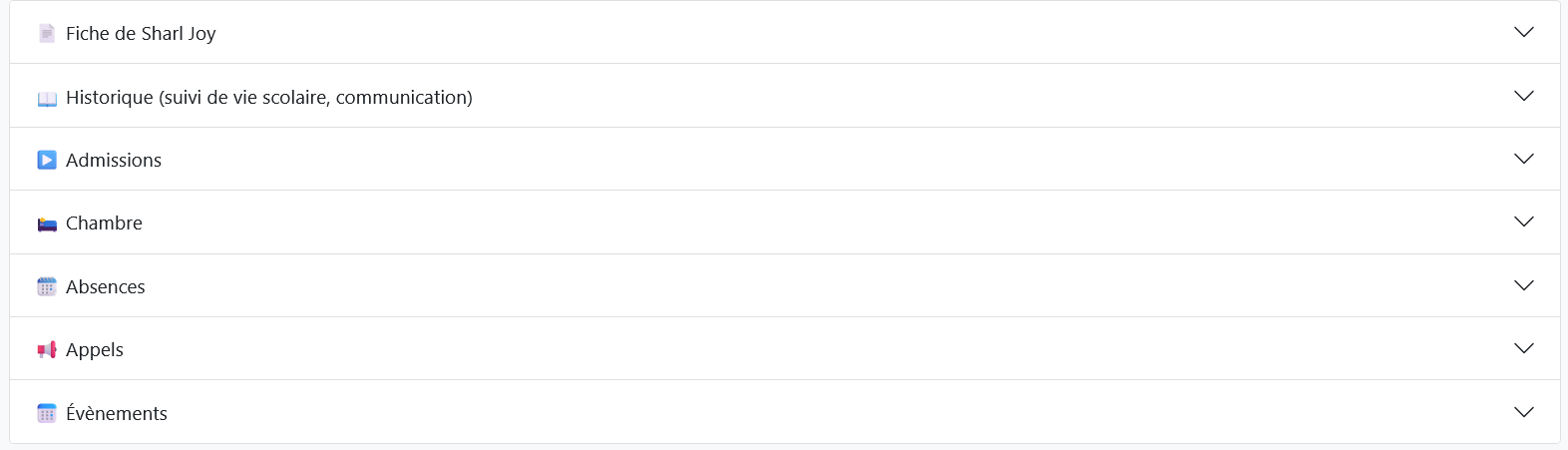Show the Absences label text
The height and width of the screenshot is (450, 1568).
106,287
